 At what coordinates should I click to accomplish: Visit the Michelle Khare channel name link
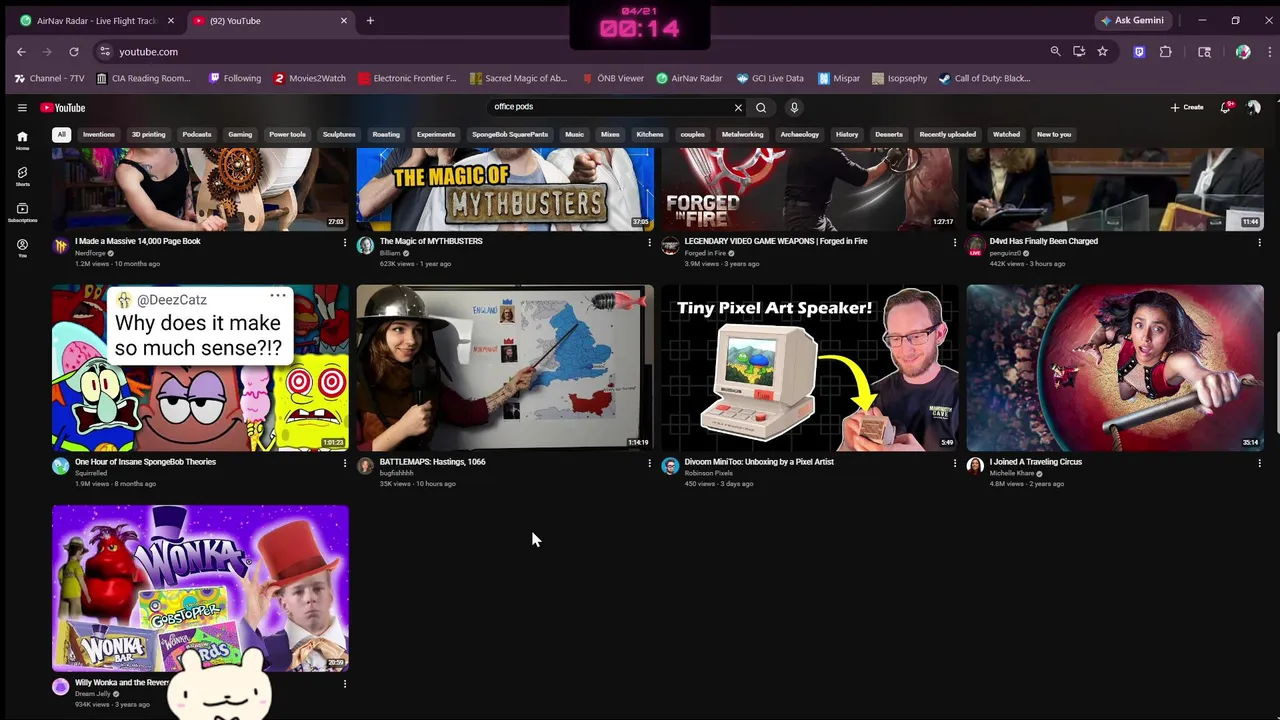point(1012,473)
